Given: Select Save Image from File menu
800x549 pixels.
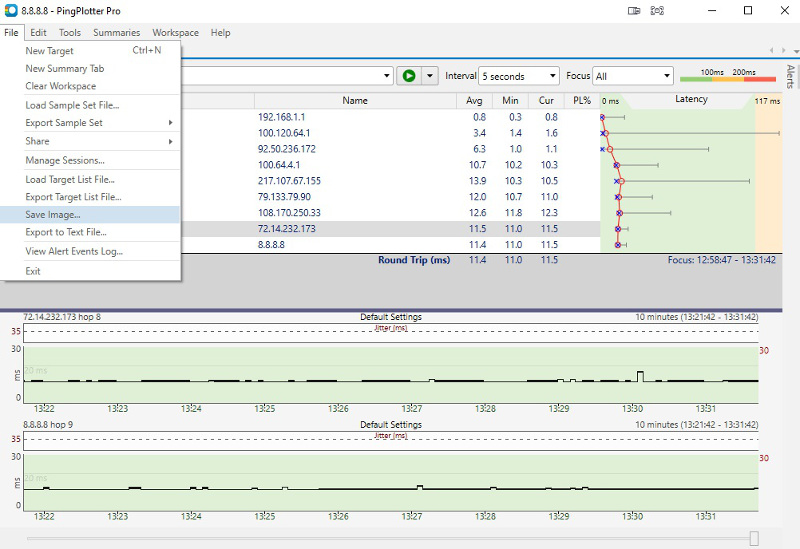Looking at the screenshot, I should (53, 215).
